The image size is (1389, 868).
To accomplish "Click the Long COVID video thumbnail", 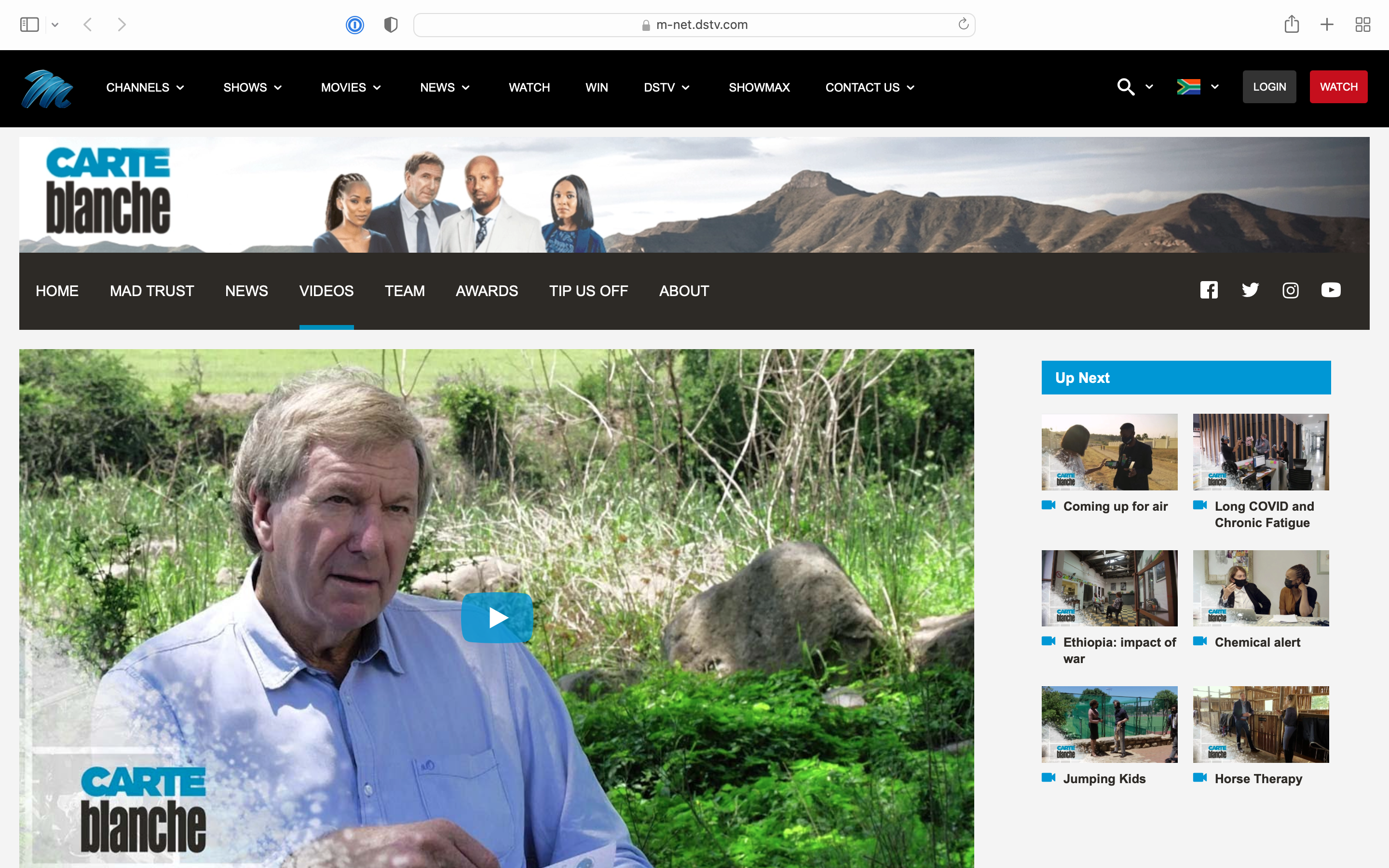I will coord(1261,452).
